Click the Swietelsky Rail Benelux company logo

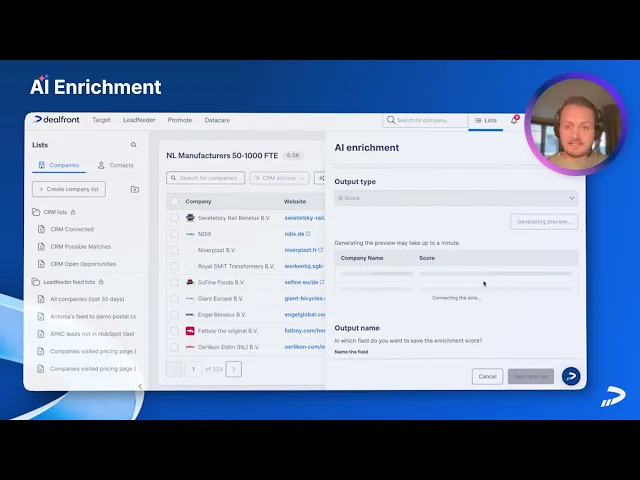pyautogui.click(x=190, y=218)
